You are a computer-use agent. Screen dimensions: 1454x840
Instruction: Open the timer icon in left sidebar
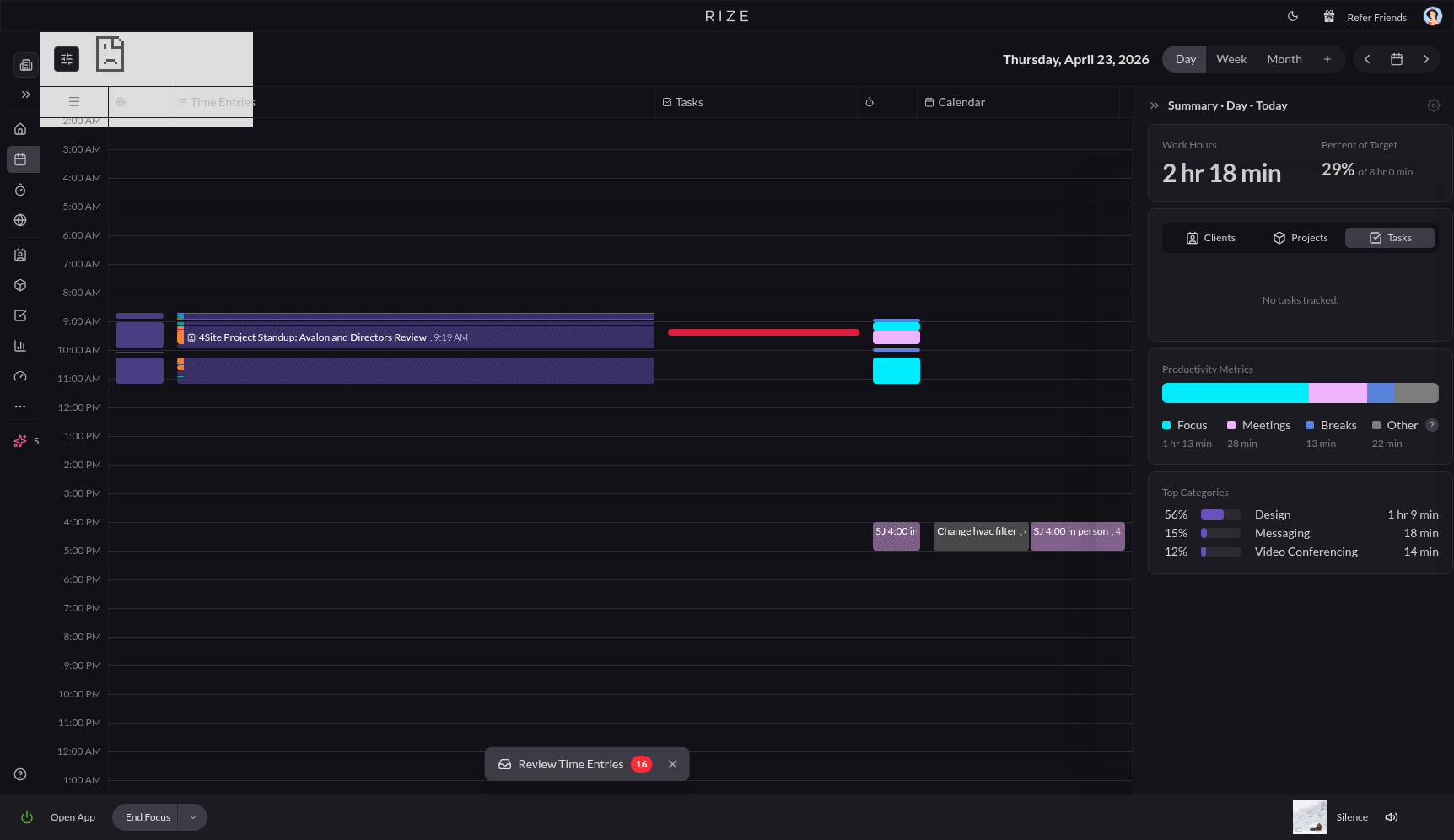point(20,191)
